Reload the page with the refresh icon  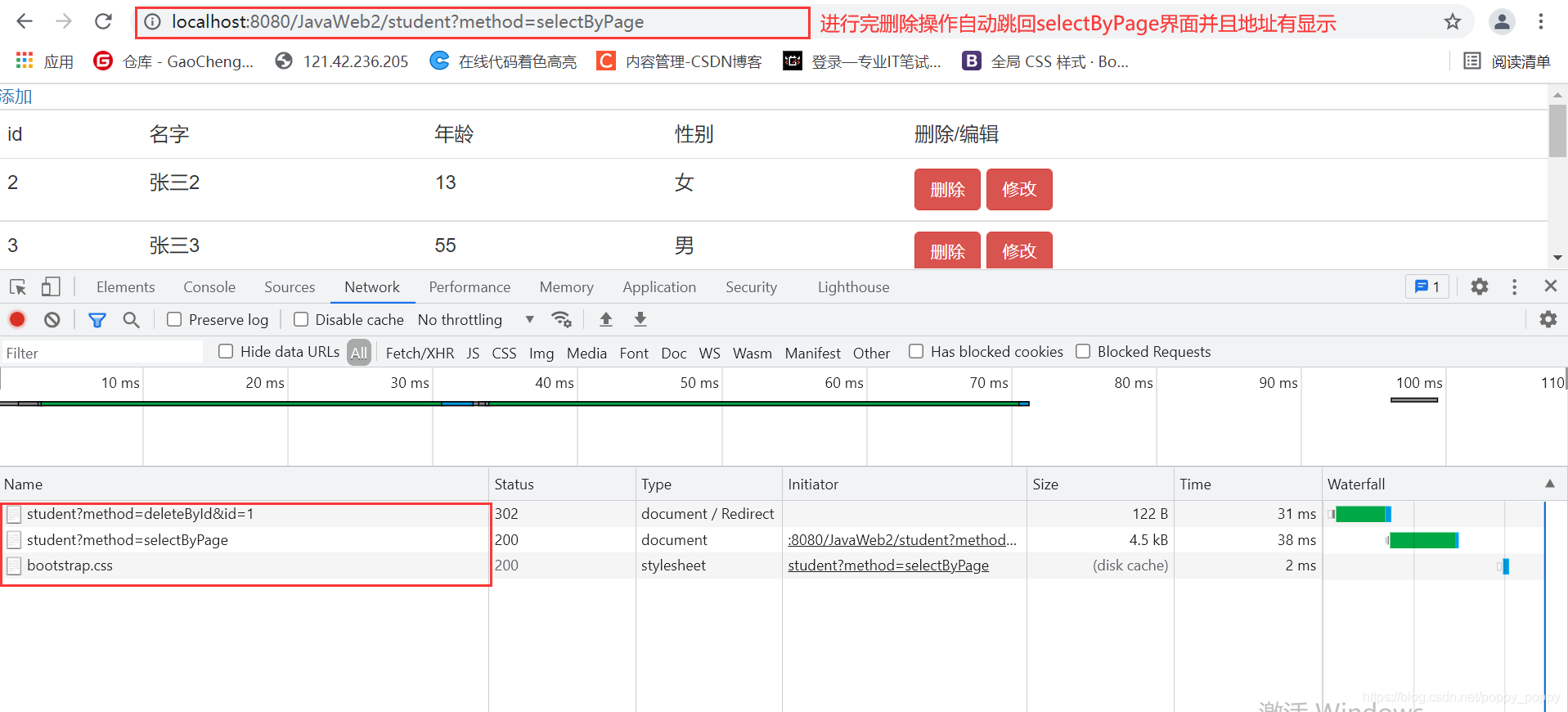click(x=103, y=22)
